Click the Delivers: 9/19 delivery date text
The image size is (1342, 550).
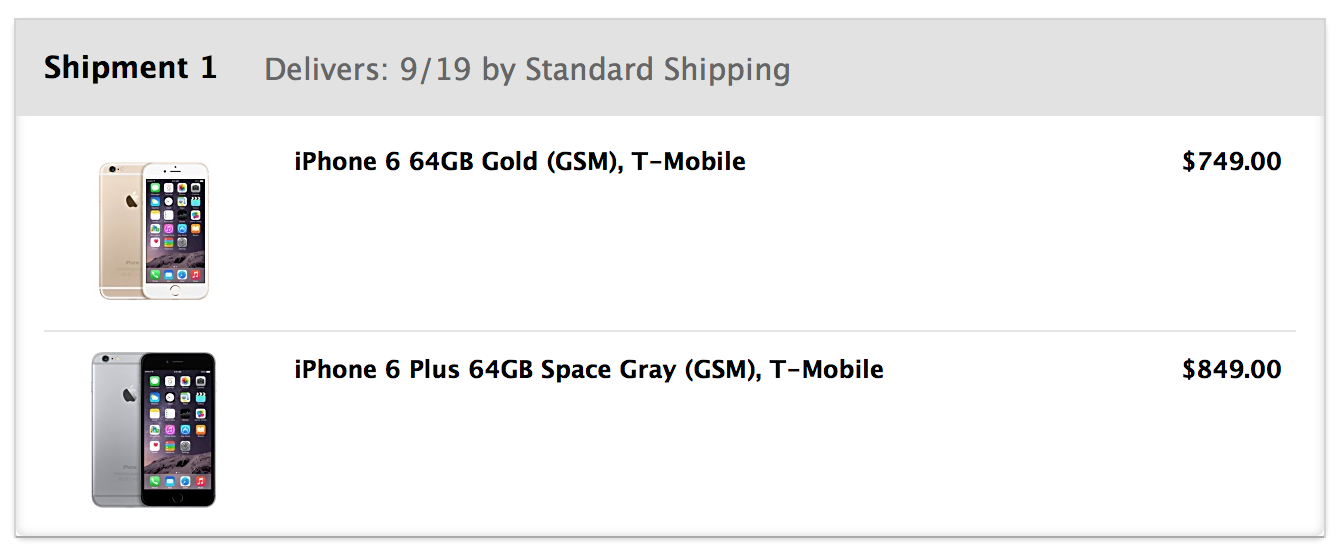368,70
